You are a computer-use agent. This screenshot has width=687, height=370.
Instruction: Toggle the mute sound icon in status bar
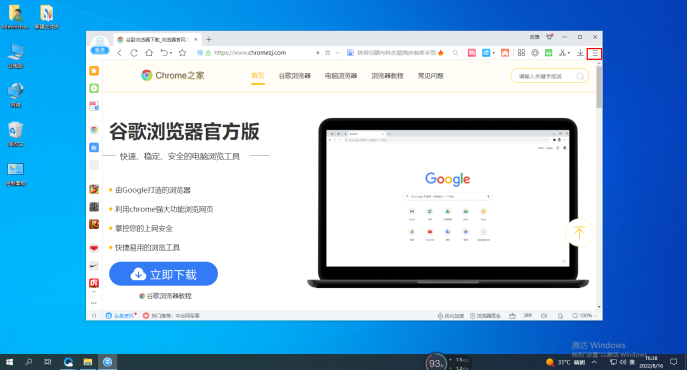pyautogui.click(x=544, y=316)
